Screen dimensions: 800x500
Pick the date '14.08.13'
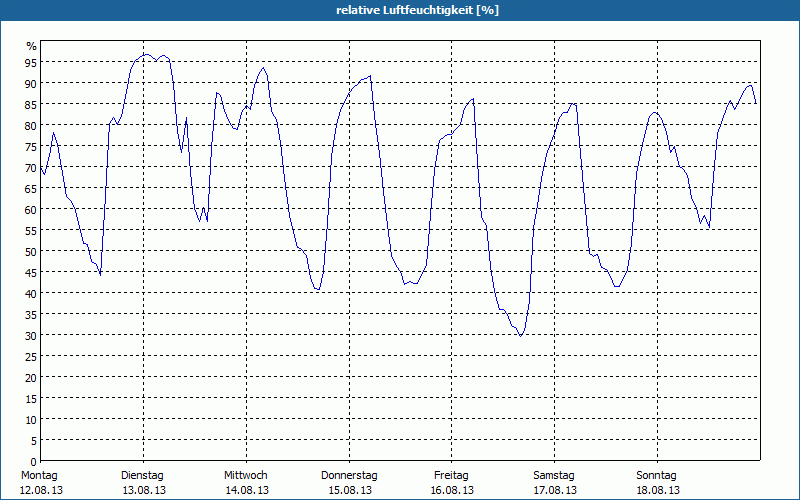click(247, 490)
